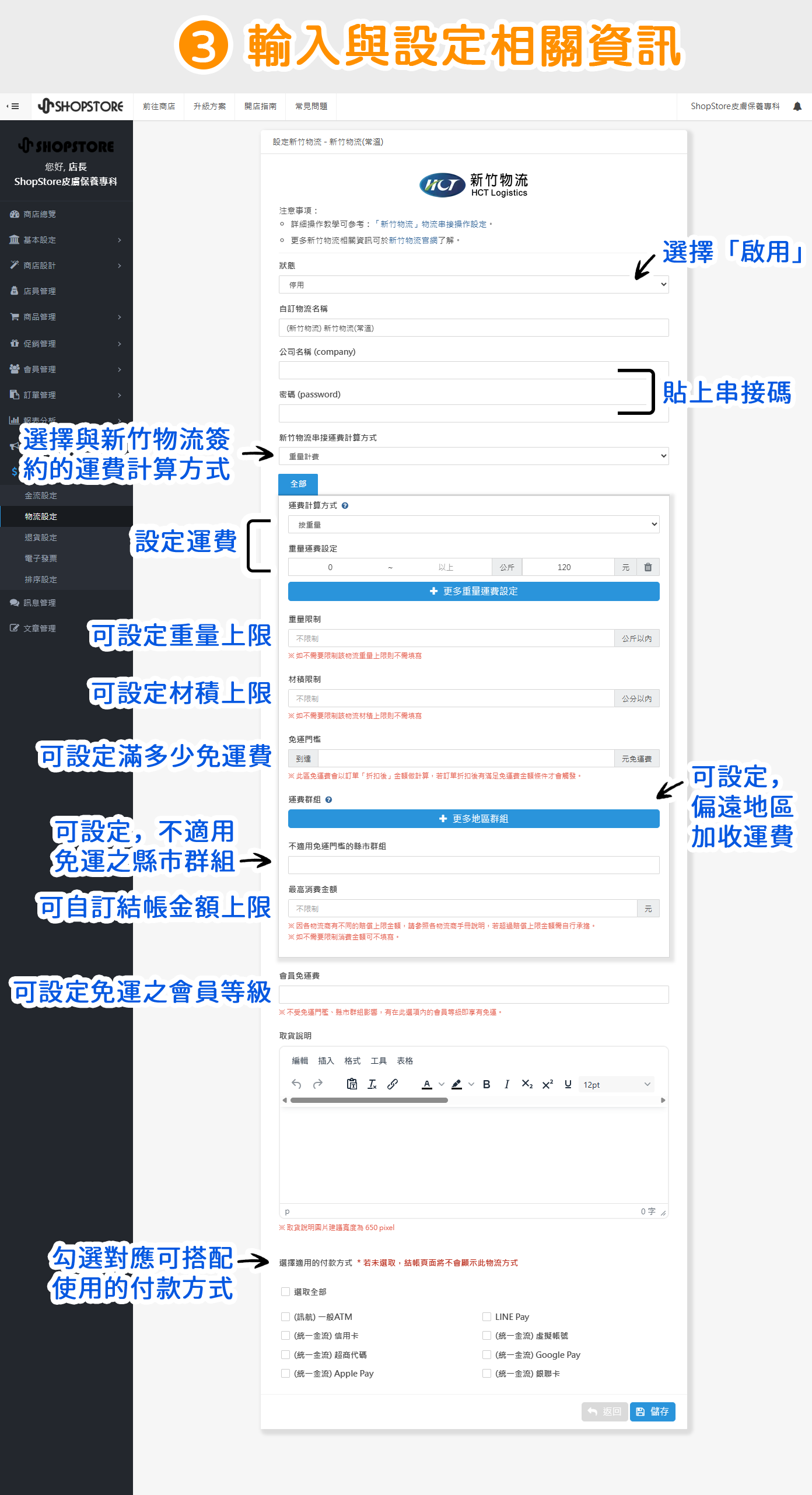Open the 狀態 dropdown showing 停用
The width and height of the screenshot is (812, 1495).
(474, 285)
